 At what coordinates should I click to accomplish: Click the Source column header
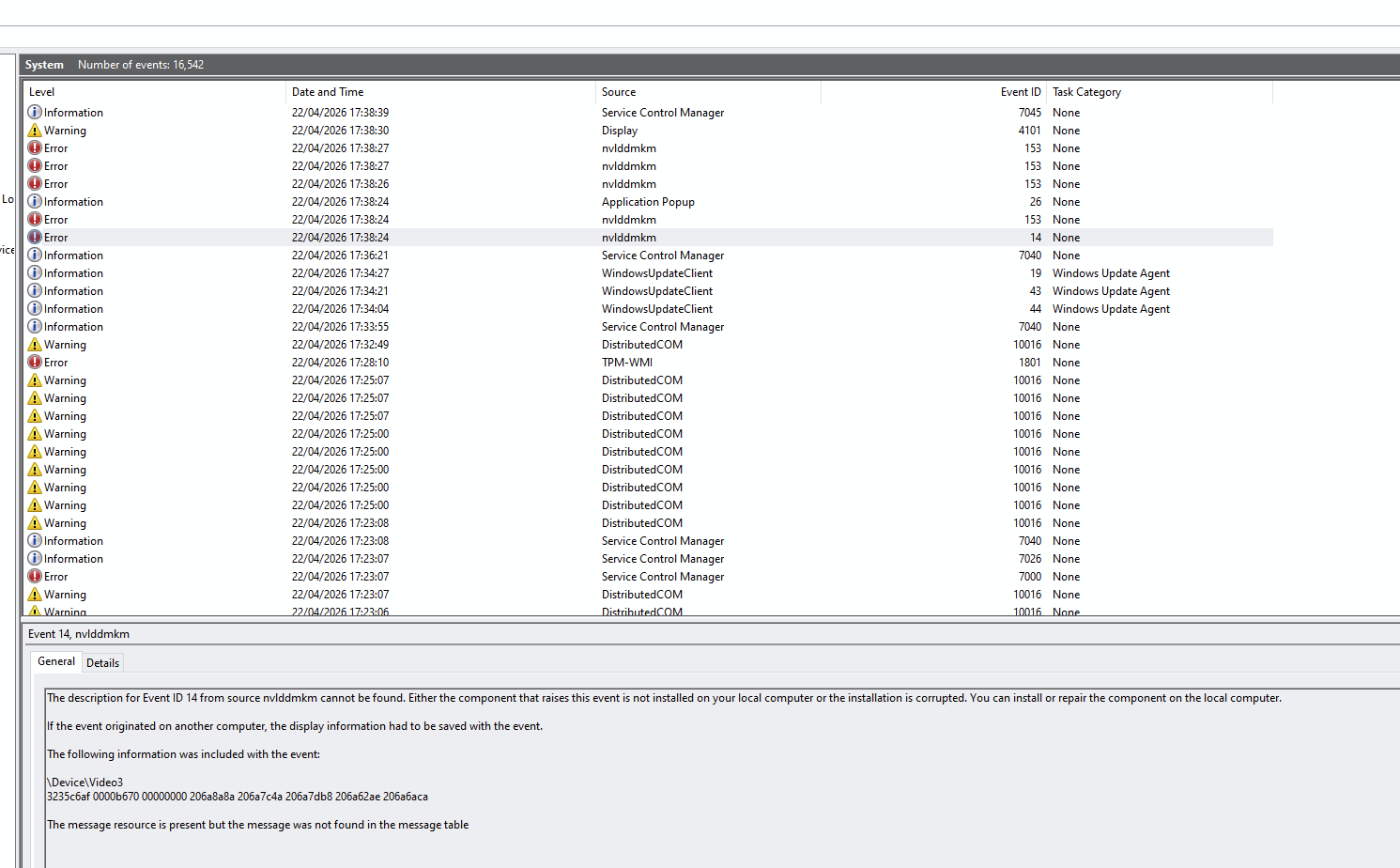[x=708, y=92]
